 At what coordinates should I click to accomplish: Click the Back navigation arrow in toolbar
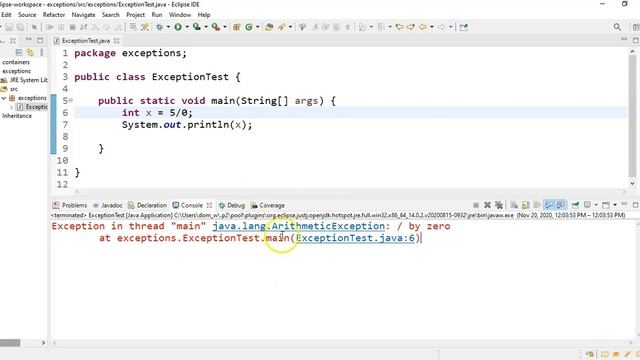pyautogui.click(x=422, y=27)
